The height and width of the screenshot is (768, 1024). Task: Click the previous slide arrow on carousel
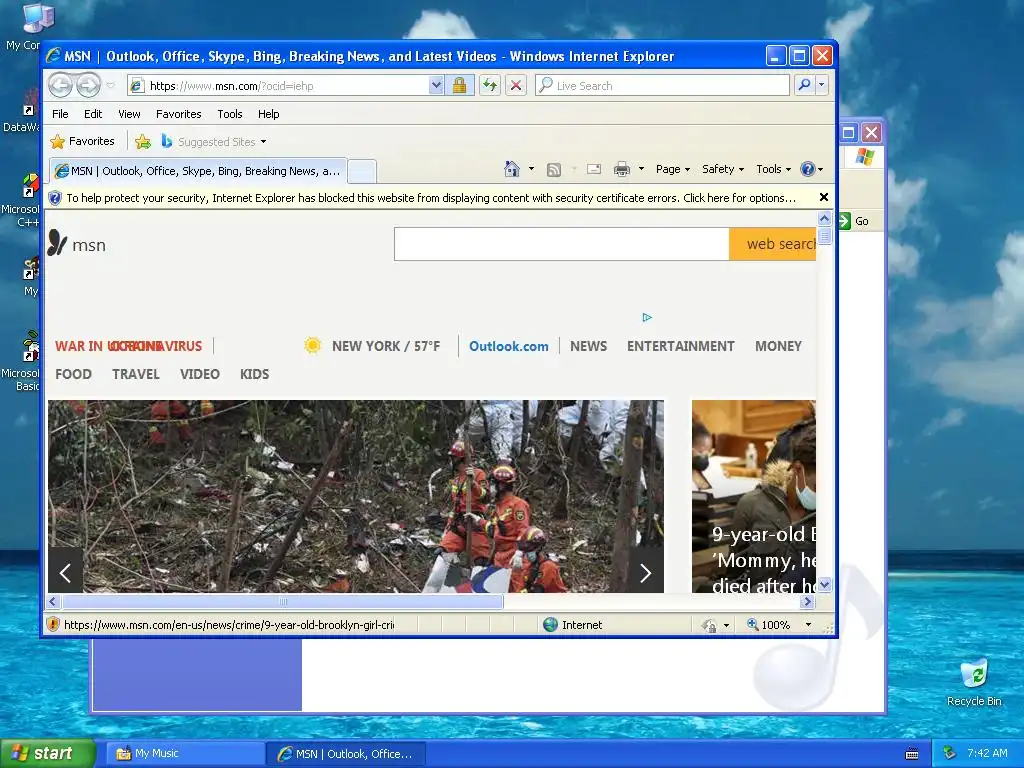[65, 573]
